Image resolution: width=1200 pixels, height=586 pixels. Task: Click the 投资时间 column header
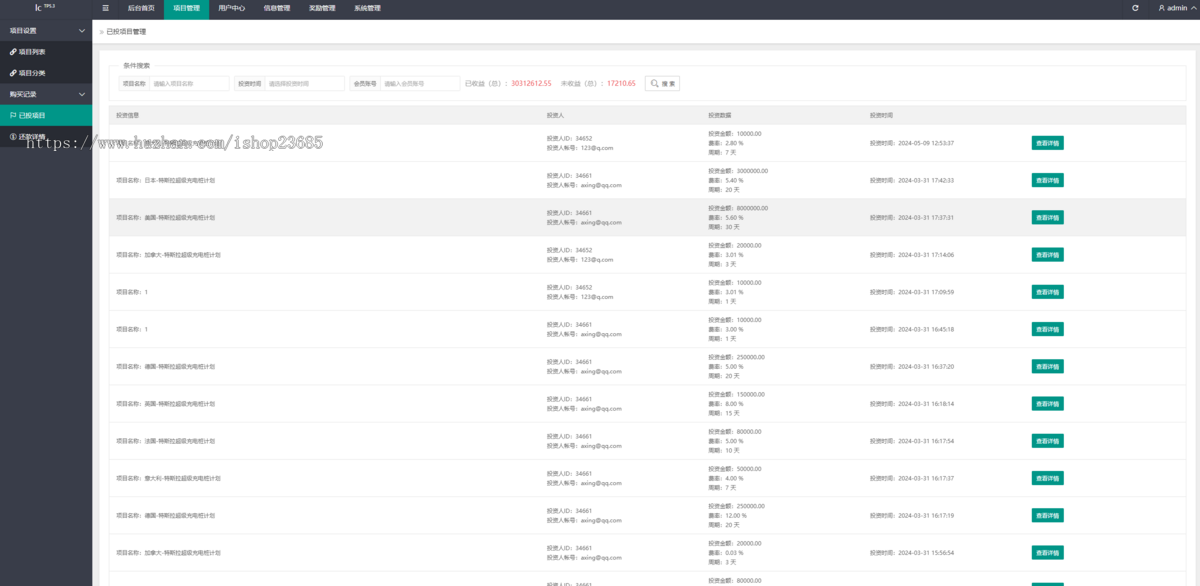click(882, 115)
